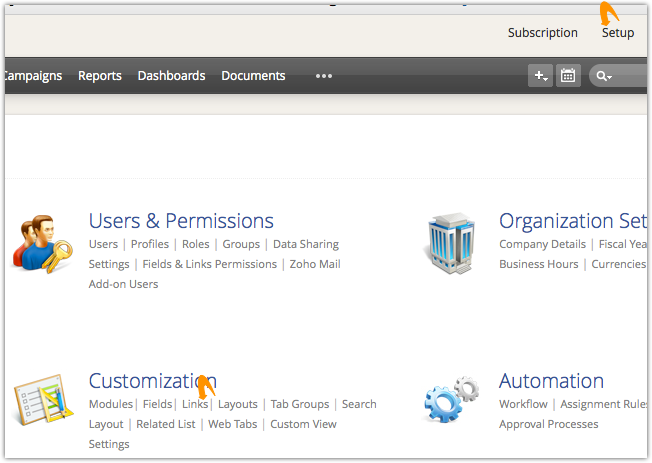Click Links under Customization
This screenshot has height=463, width=652.
(x=195, y=404)
